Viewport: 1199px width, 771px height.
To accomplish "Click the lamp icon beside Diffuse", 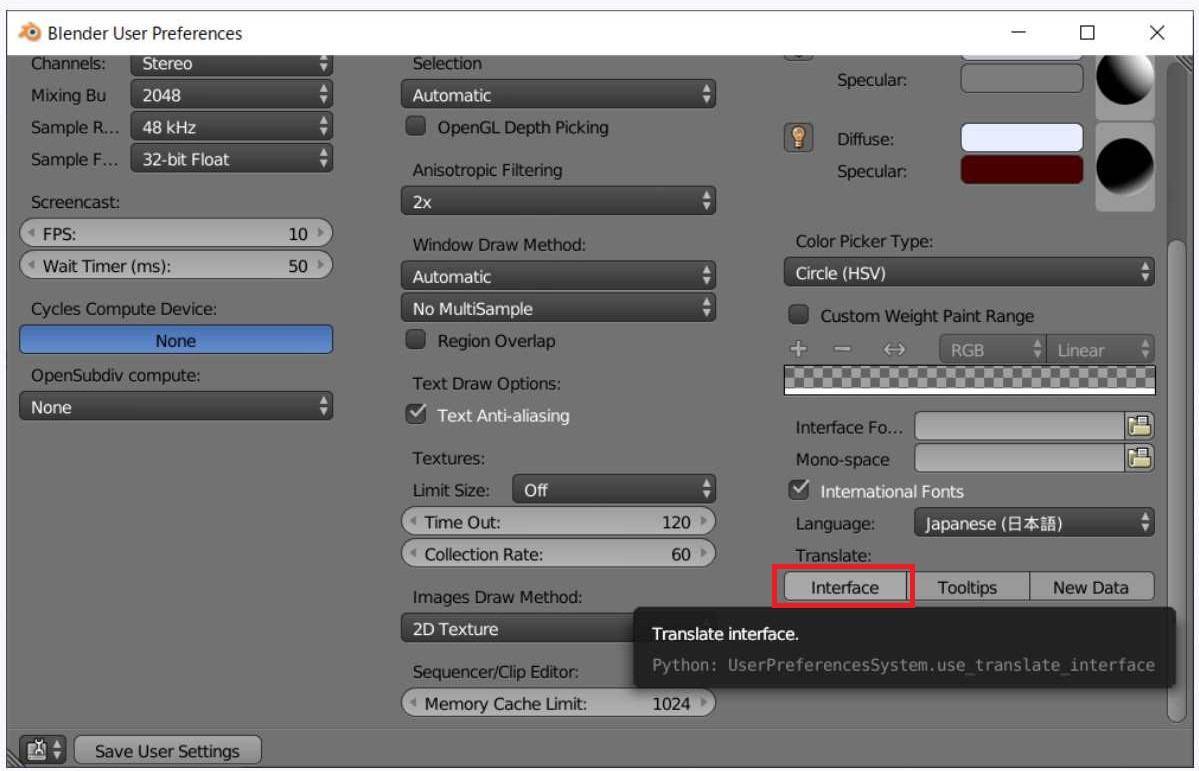I will (x=798, y=138).
